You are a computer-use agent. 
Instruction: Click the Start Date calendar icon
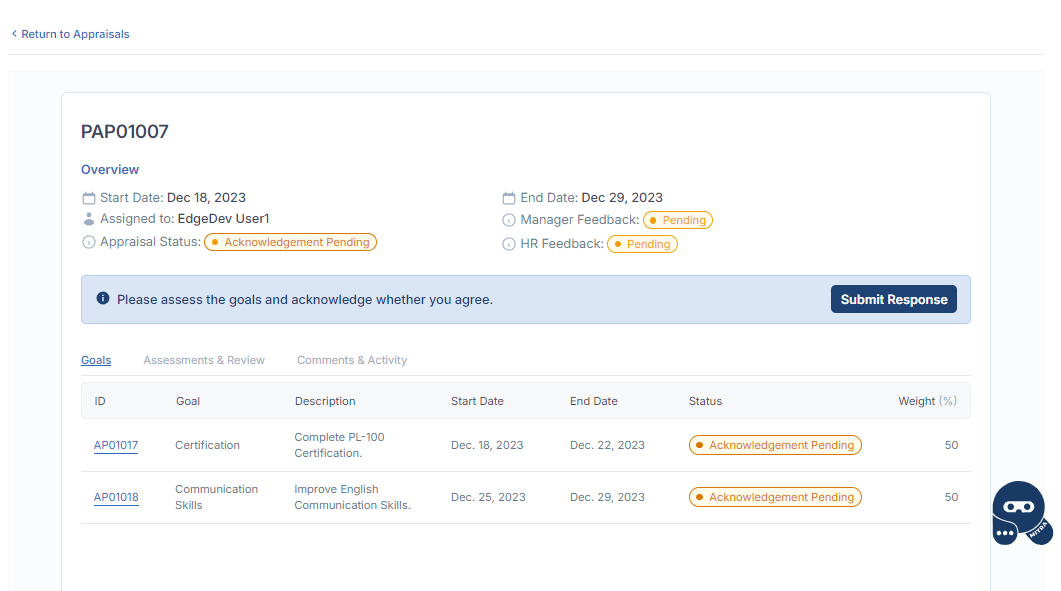(89, 198)
